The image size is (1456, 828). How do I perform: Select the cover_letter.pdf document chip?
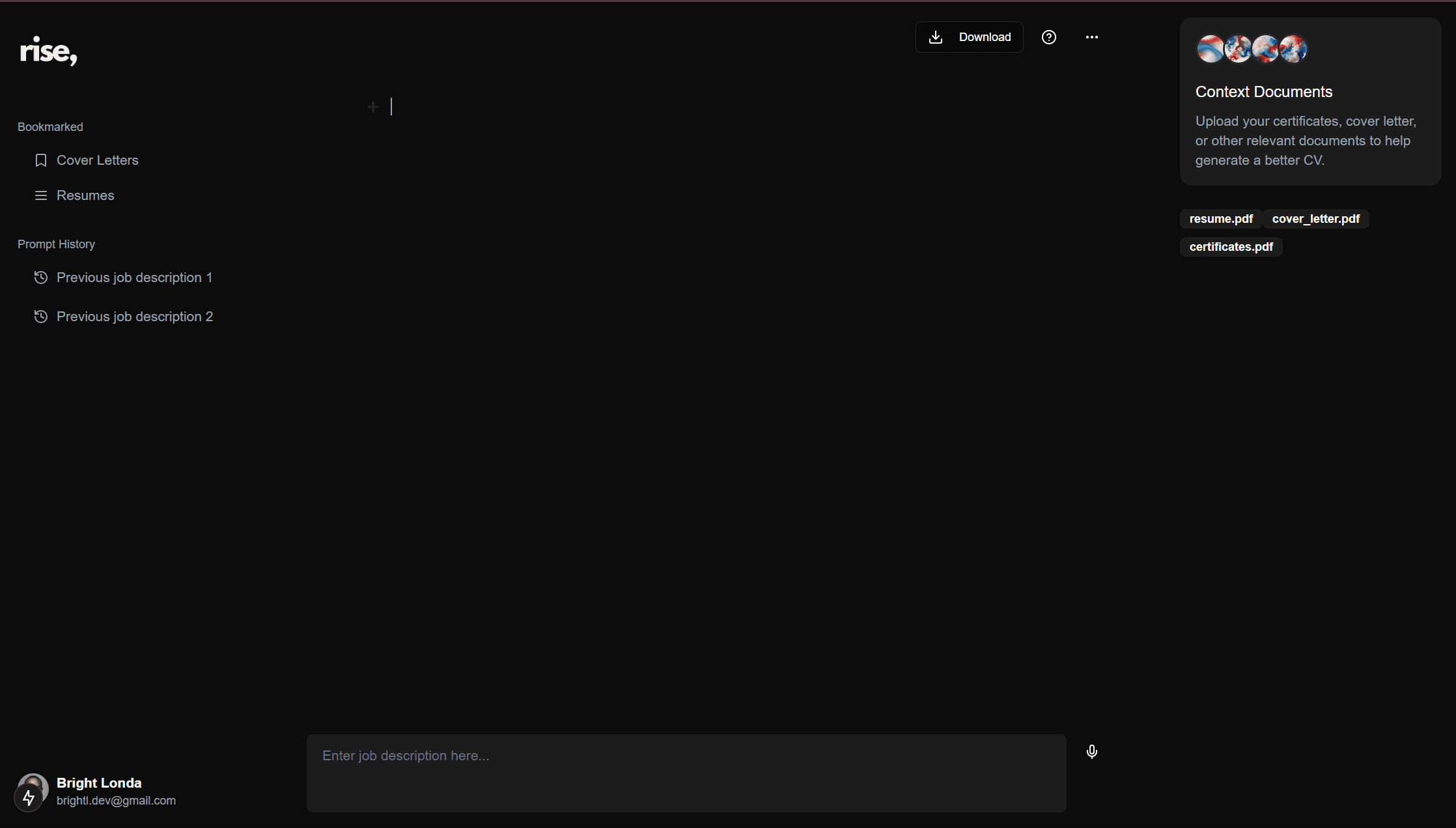(1315, 219)
